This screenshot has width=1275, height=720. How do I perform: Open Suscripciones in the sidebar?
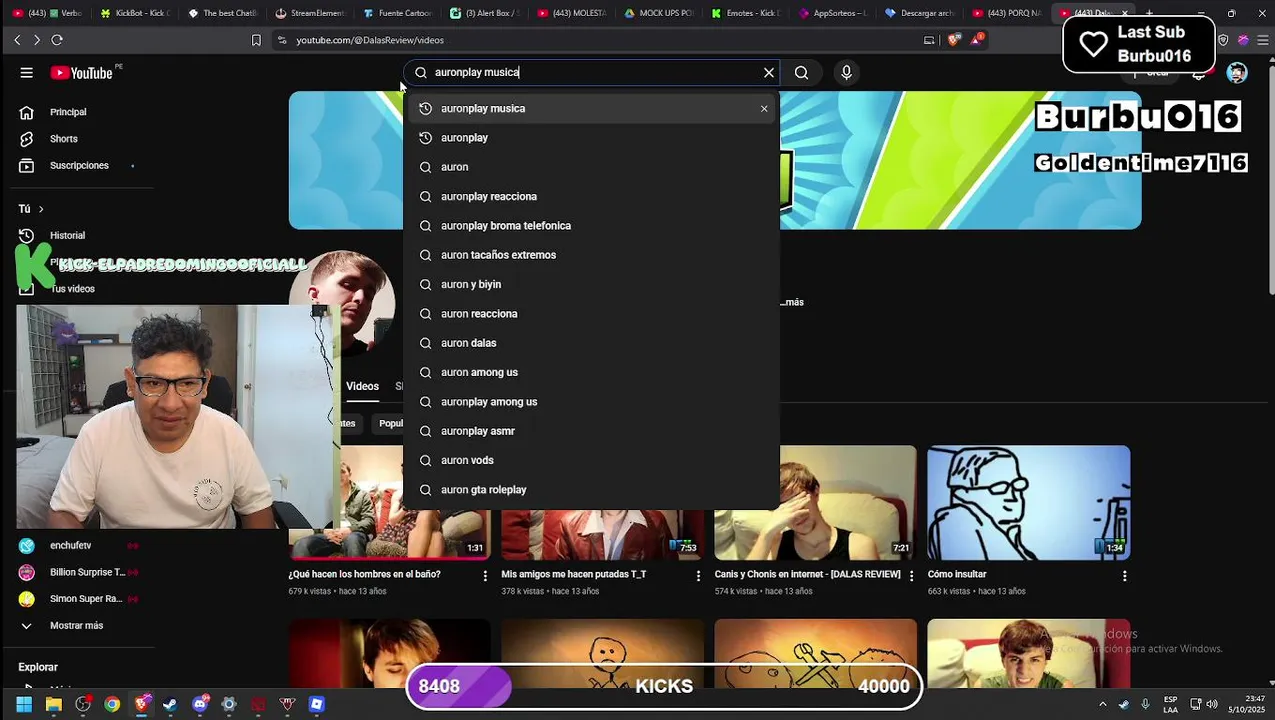click(78, 165)
